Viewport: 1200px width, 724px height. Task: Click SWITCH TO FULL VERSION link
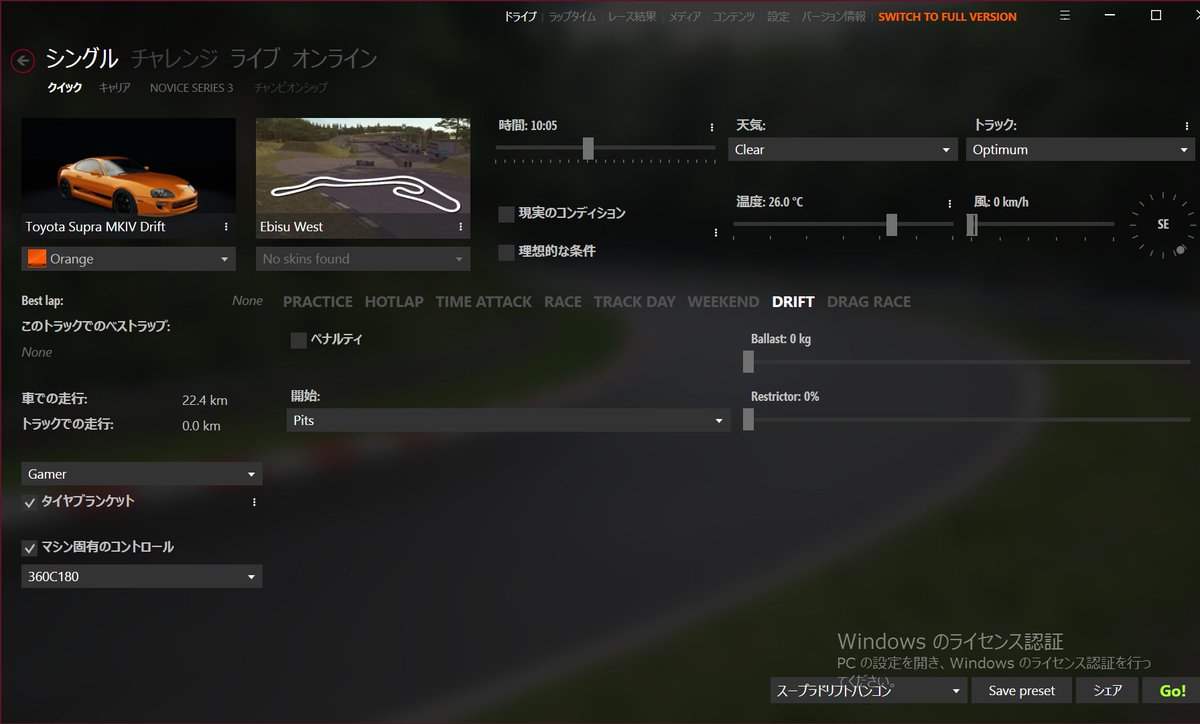[x=947, y=17]
